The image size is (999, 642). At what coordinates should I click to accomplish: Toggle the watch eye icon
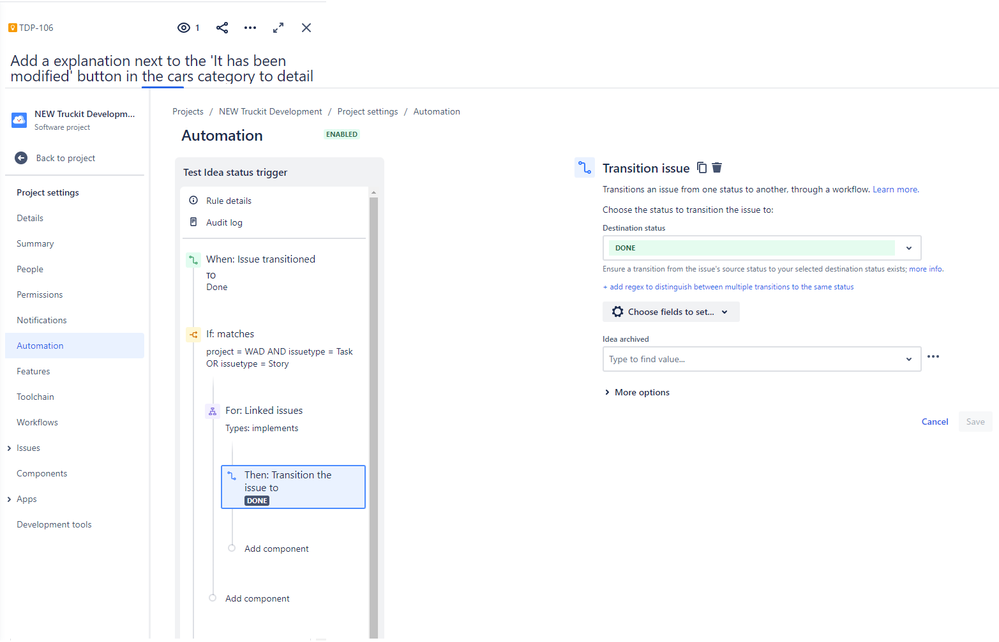tap(183, 28)
